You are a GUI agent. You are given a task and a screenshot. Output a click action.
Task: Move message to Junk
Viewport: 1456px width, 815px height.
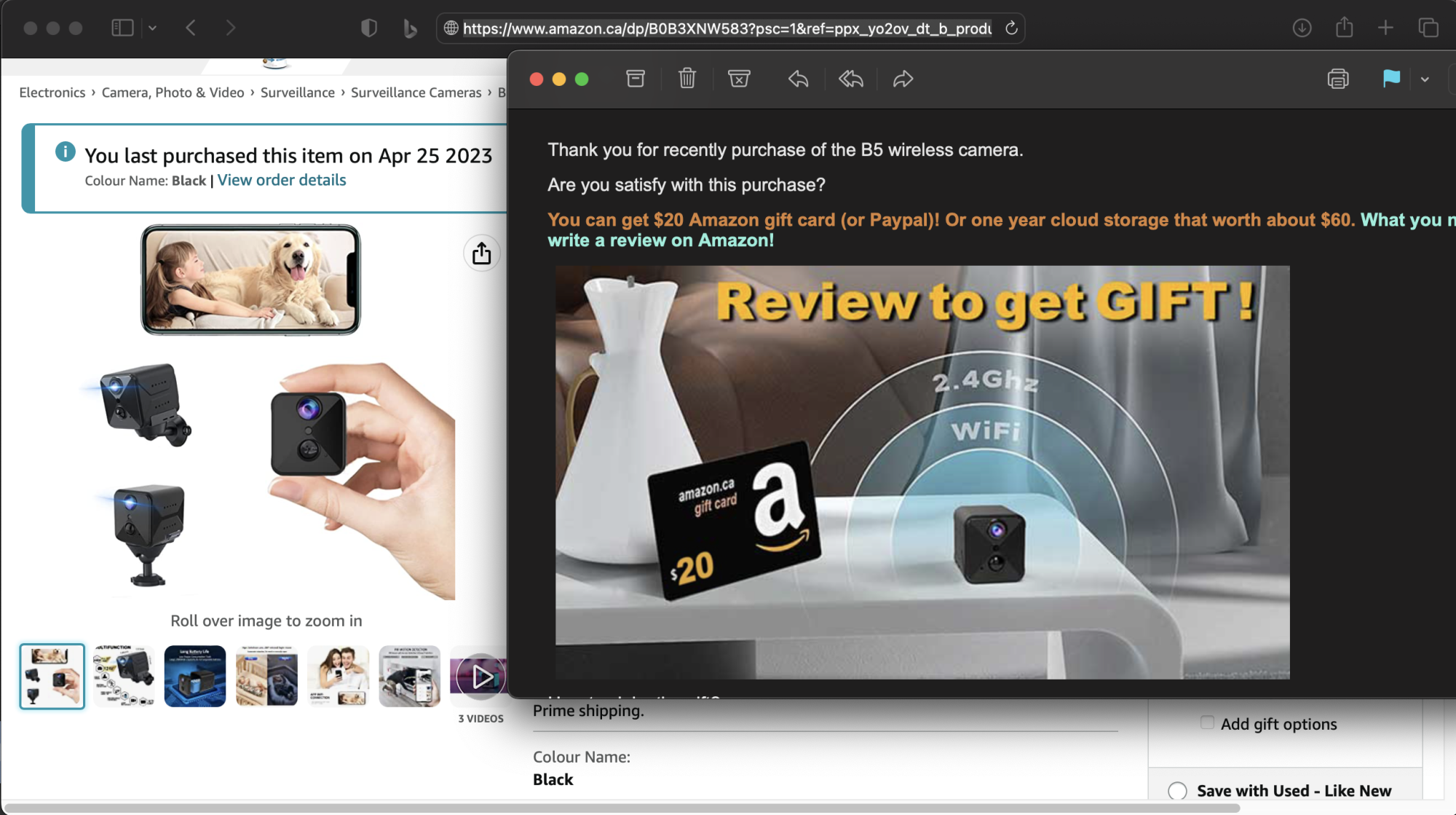click(x=739, y=79)
